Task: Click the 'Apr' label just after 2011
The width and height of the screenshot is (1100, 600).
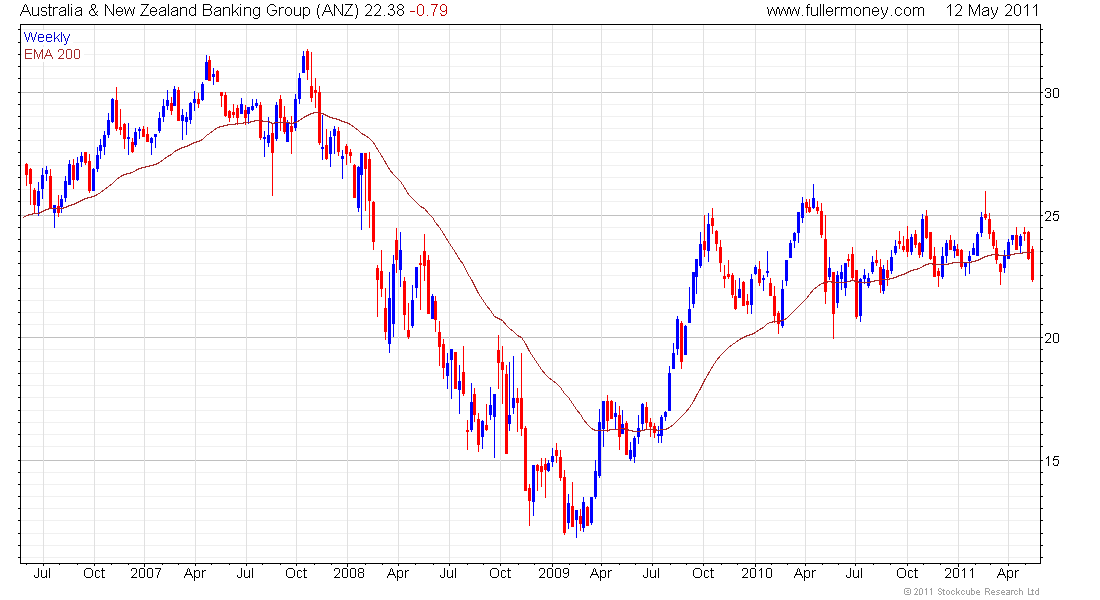Action: (1008, 573)
